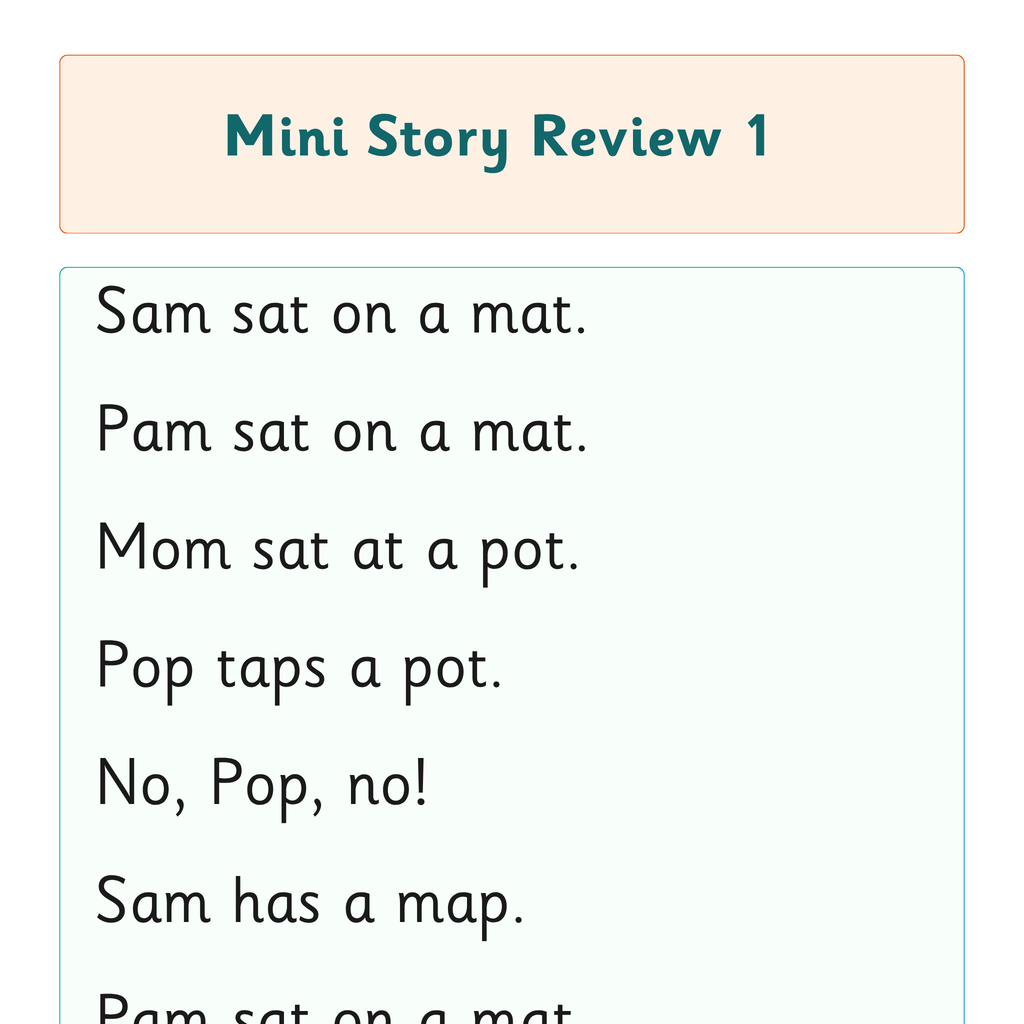This screenshot has height=1024, width=1024.
Task: Click the name Sam in the first sentence
Action: [153, 312]
